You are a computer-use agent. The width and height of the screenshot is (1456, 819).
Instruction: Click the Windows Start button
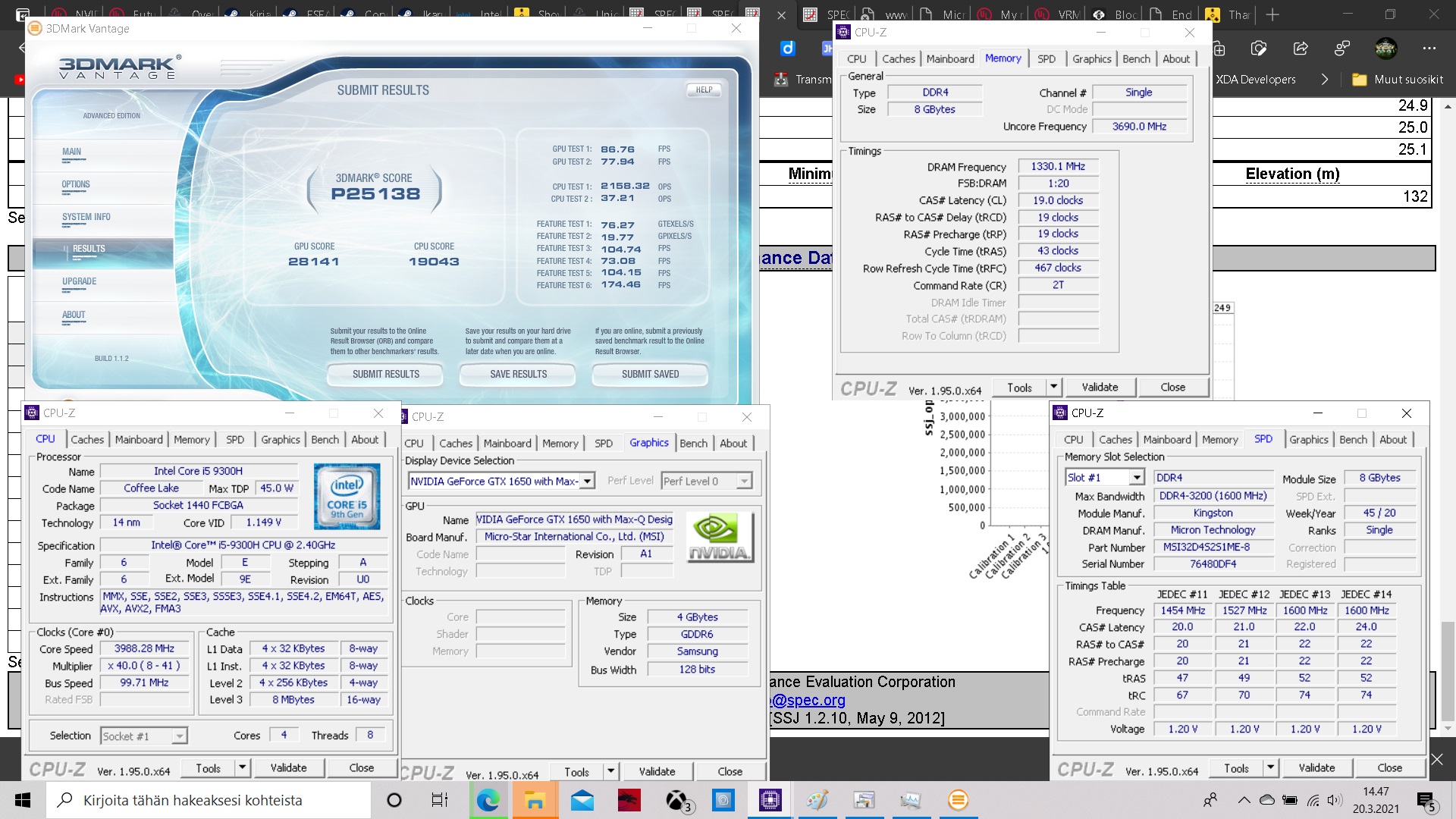(23, 800)
